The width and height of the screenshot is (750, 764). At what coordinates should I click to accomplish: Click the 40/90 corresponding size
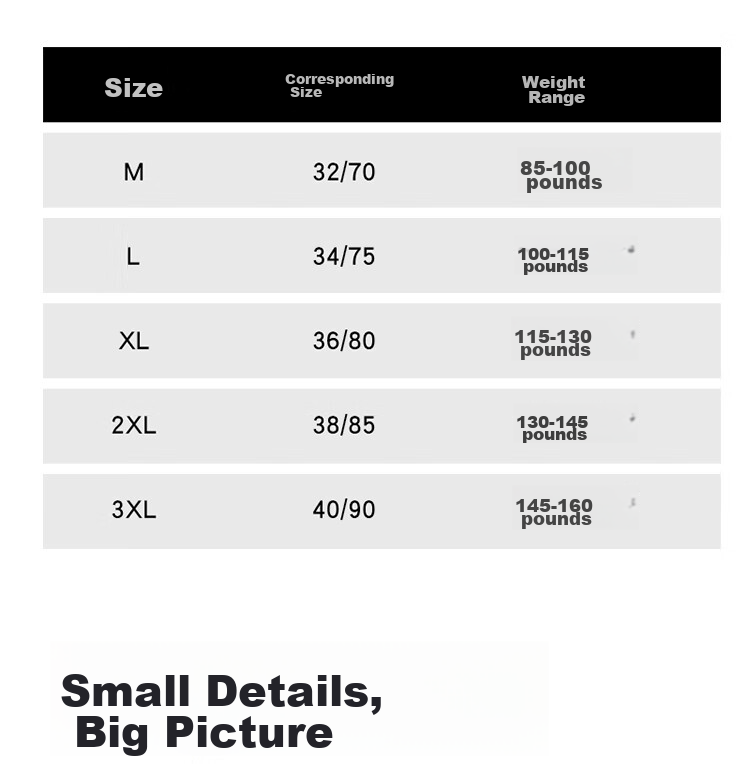[344, 510]
